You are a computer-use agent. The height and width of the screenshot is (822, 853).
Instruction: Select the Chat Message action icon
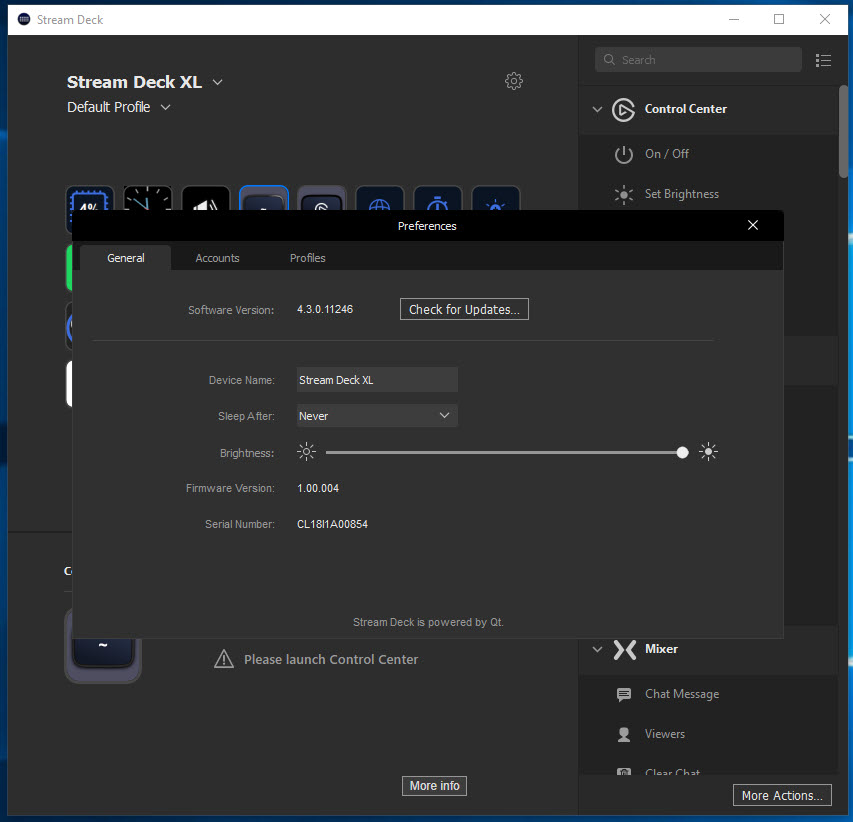click(x=623, y=695)
